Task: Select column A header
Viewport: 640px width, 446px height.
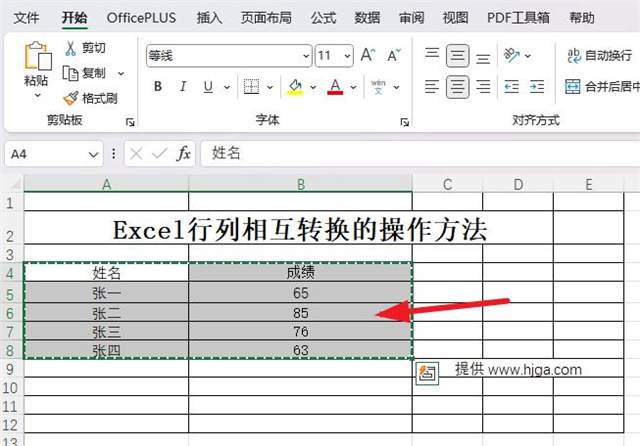Action: (107, 184)
